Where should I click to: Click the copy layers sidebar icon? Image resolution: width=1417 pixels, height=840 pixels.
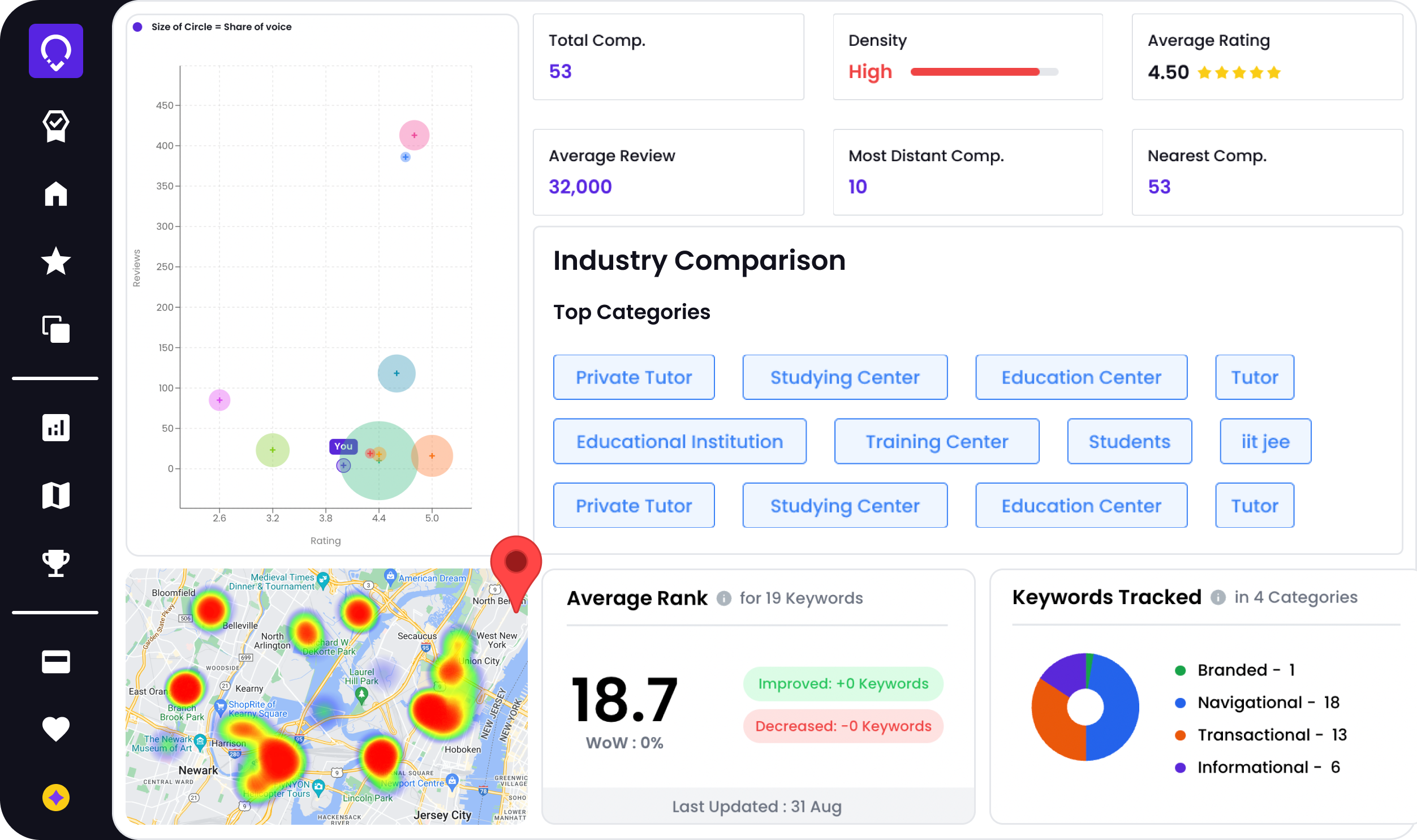(x=55, y=329)
